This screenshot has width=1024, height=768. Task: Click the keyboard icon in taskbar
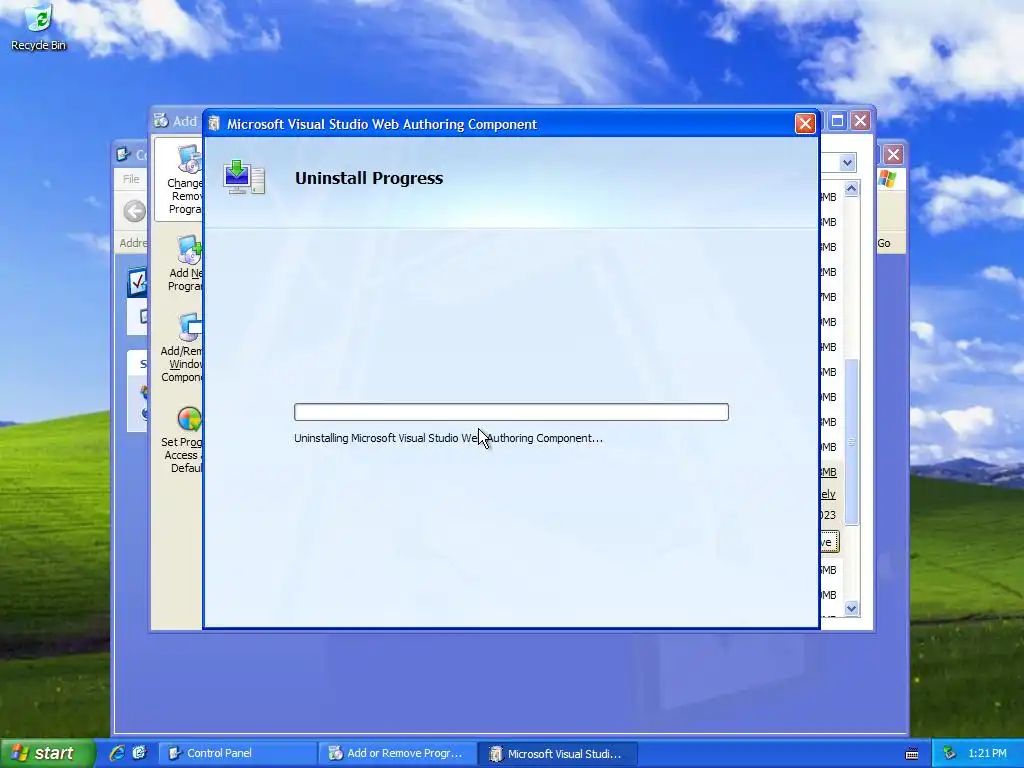pos(912,754)
